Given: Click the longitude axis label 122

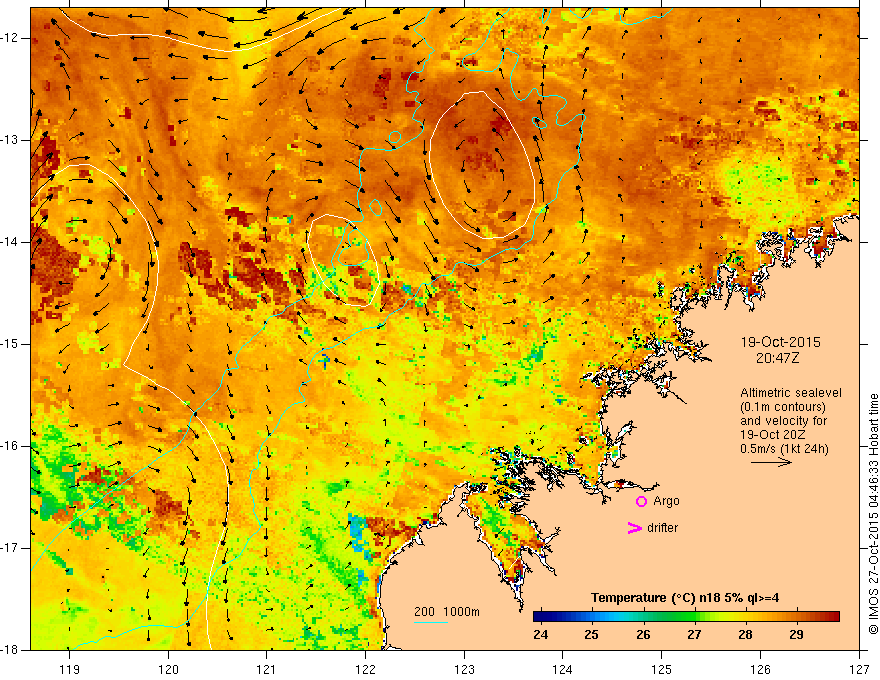Looking at the screenshot, I should point(365,669).
